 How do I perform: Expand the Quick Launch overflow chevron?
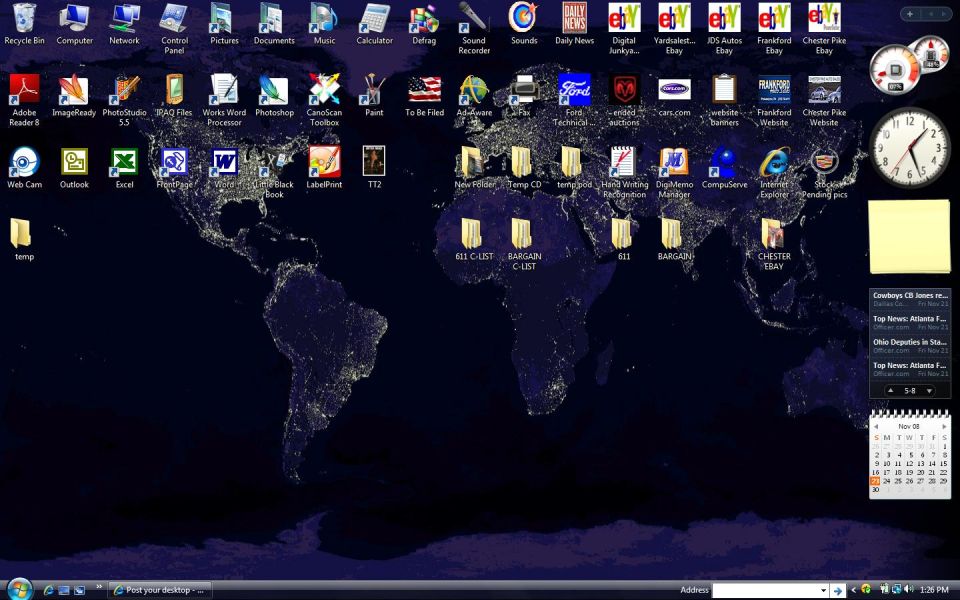pos(99,588)
